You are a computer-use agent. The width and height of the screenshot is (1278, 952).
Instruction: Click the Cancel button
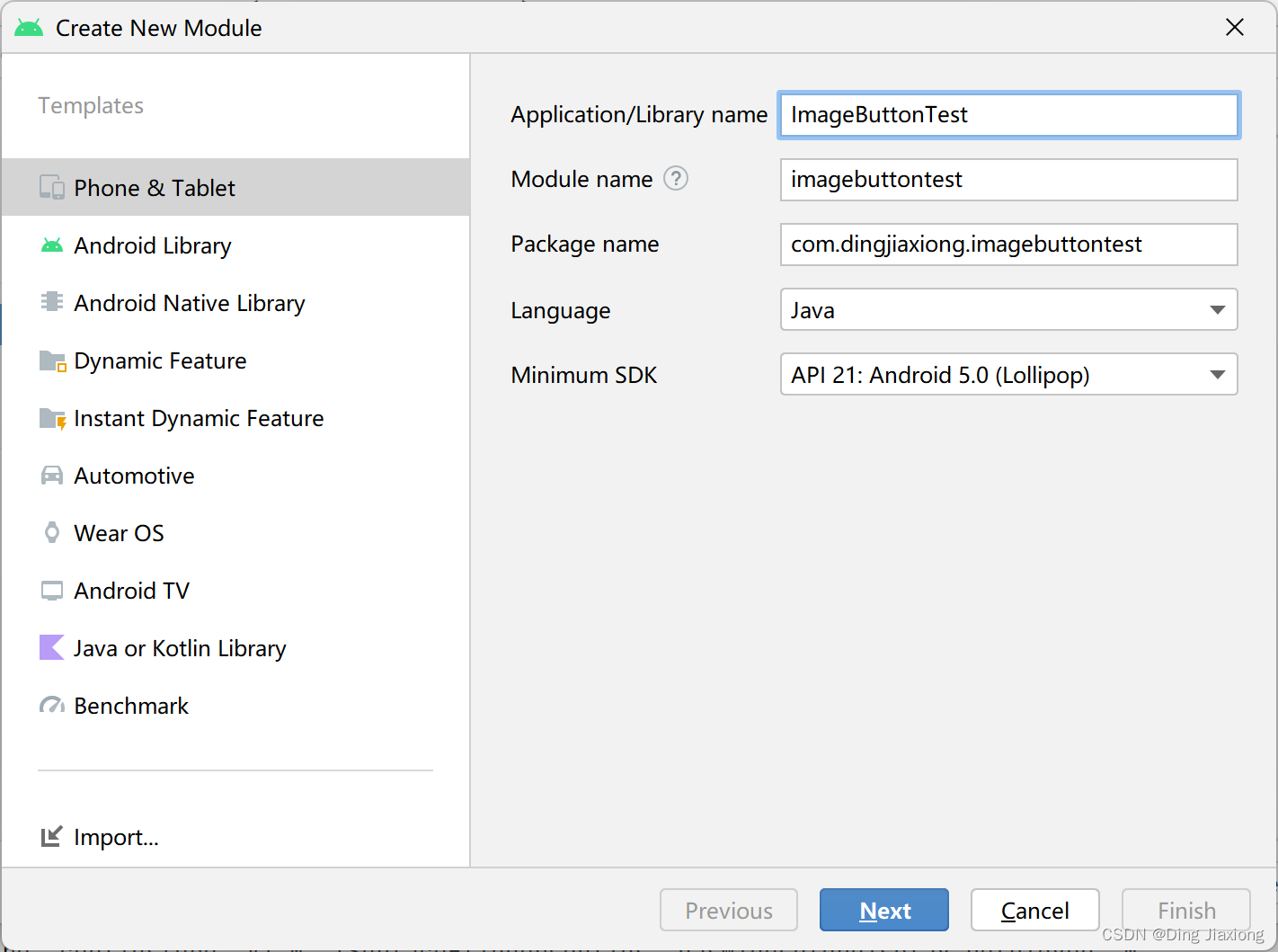1035,910
